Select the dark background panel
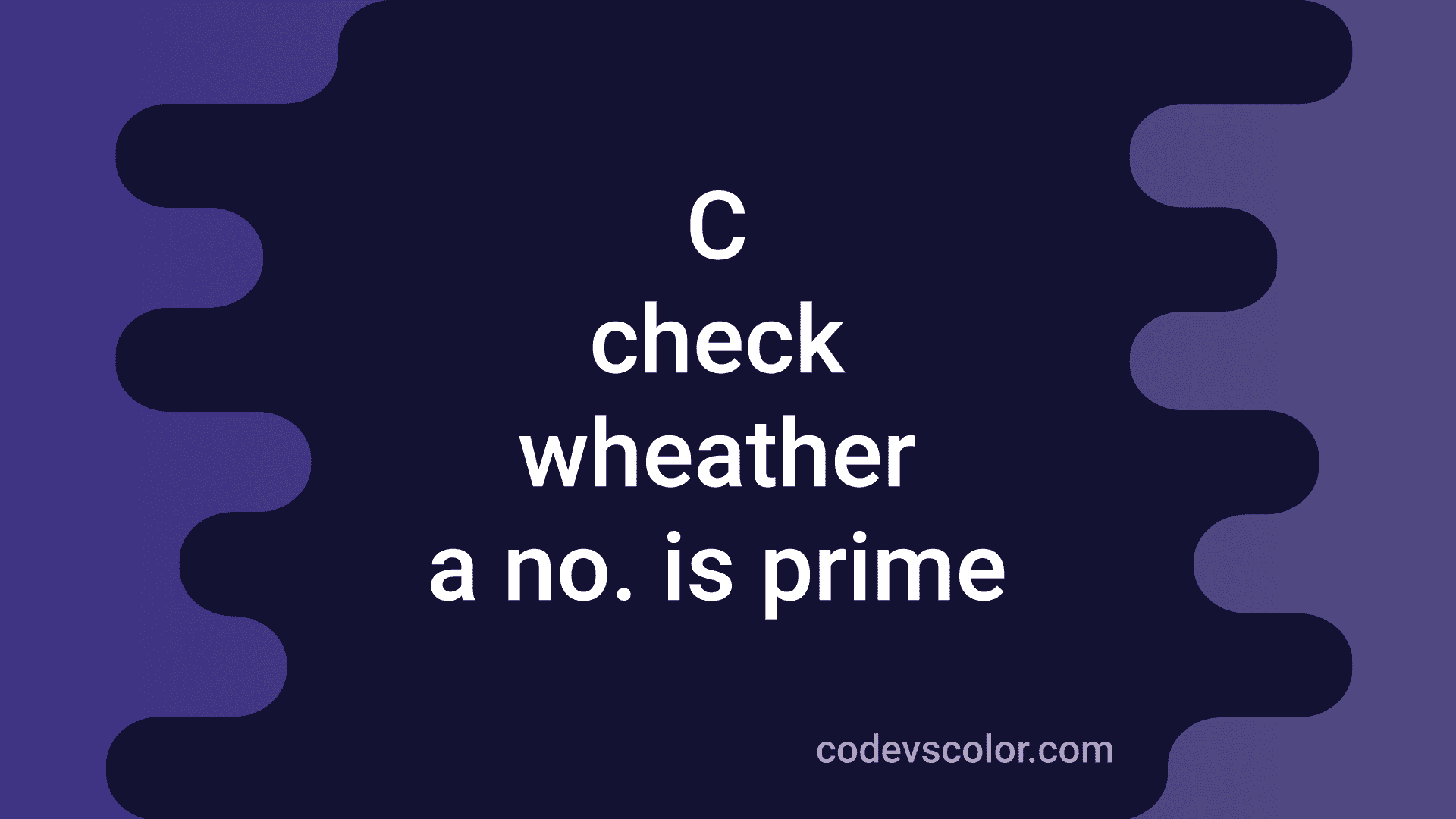Image resolution: width=1456 pixels, height=819 pixels. coord(728,410)
